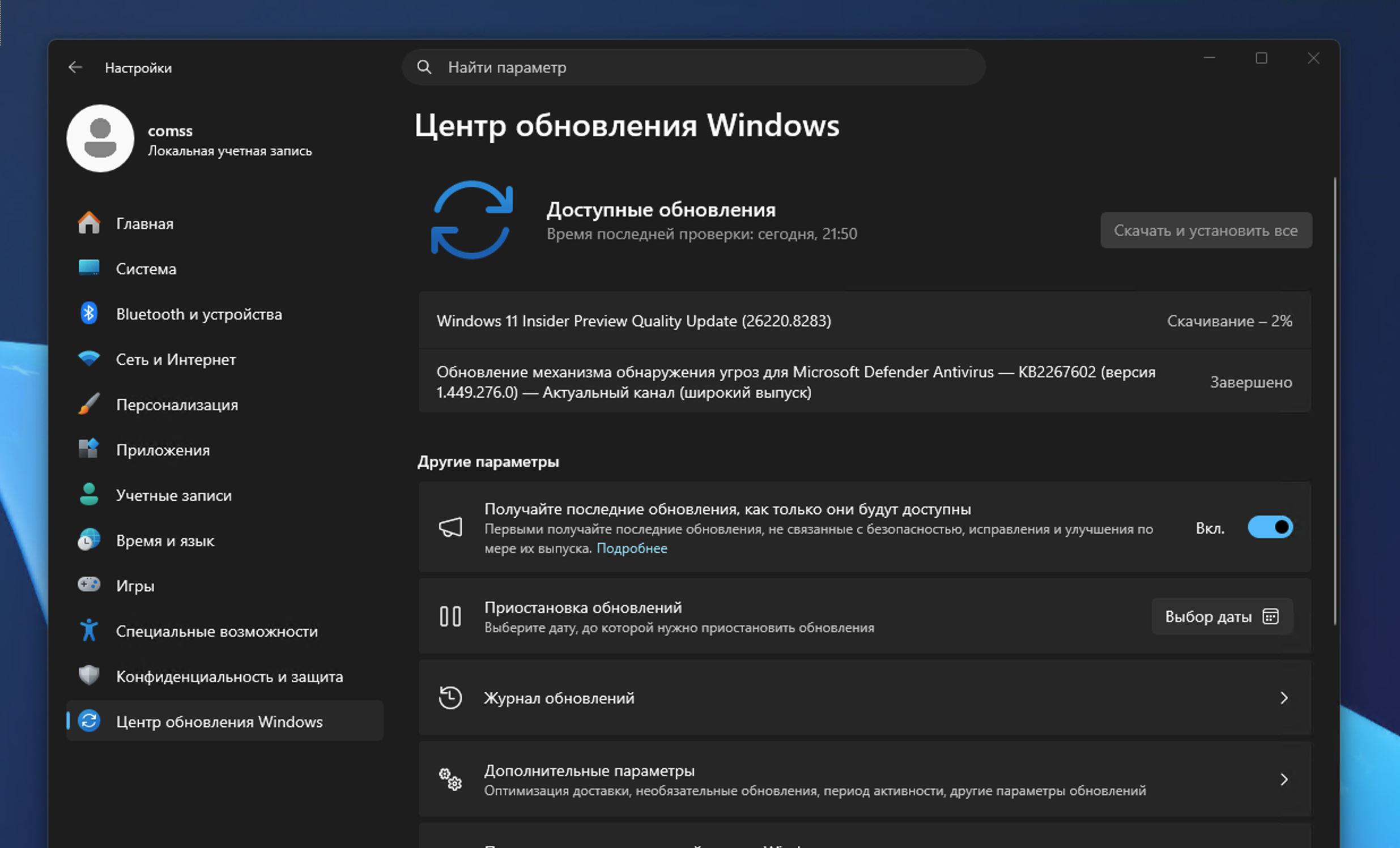Image resolution: width=1400 pixels, height=848 pixels.
Task: Select Приложения in the sidebar
Action: pos(225,449)
